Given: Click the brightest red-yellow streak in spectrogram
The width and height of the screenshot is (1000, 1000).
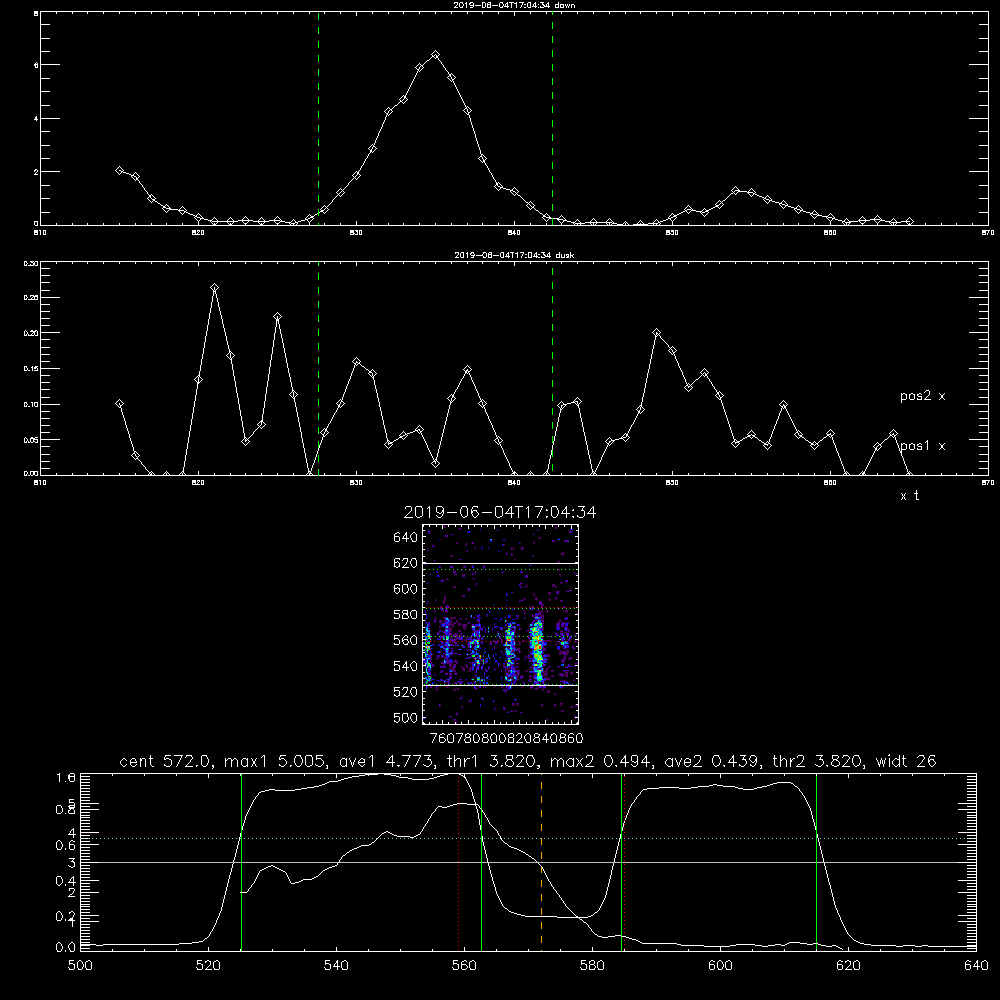Looking at the screenshot, I should (x=538, y=647).
